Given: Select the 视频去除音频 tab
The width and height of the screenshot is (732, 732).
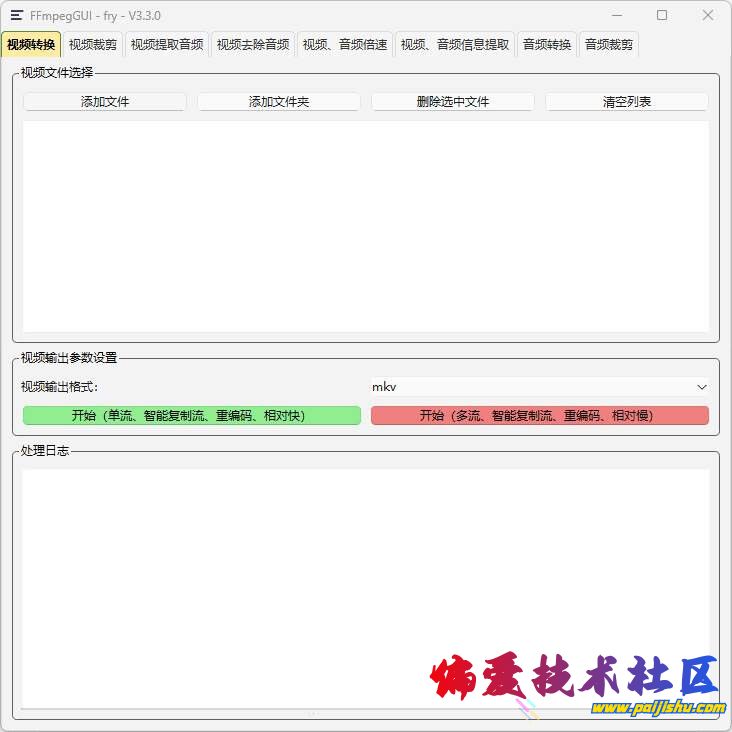Looking at the screenshot, I should pos(253,45).
